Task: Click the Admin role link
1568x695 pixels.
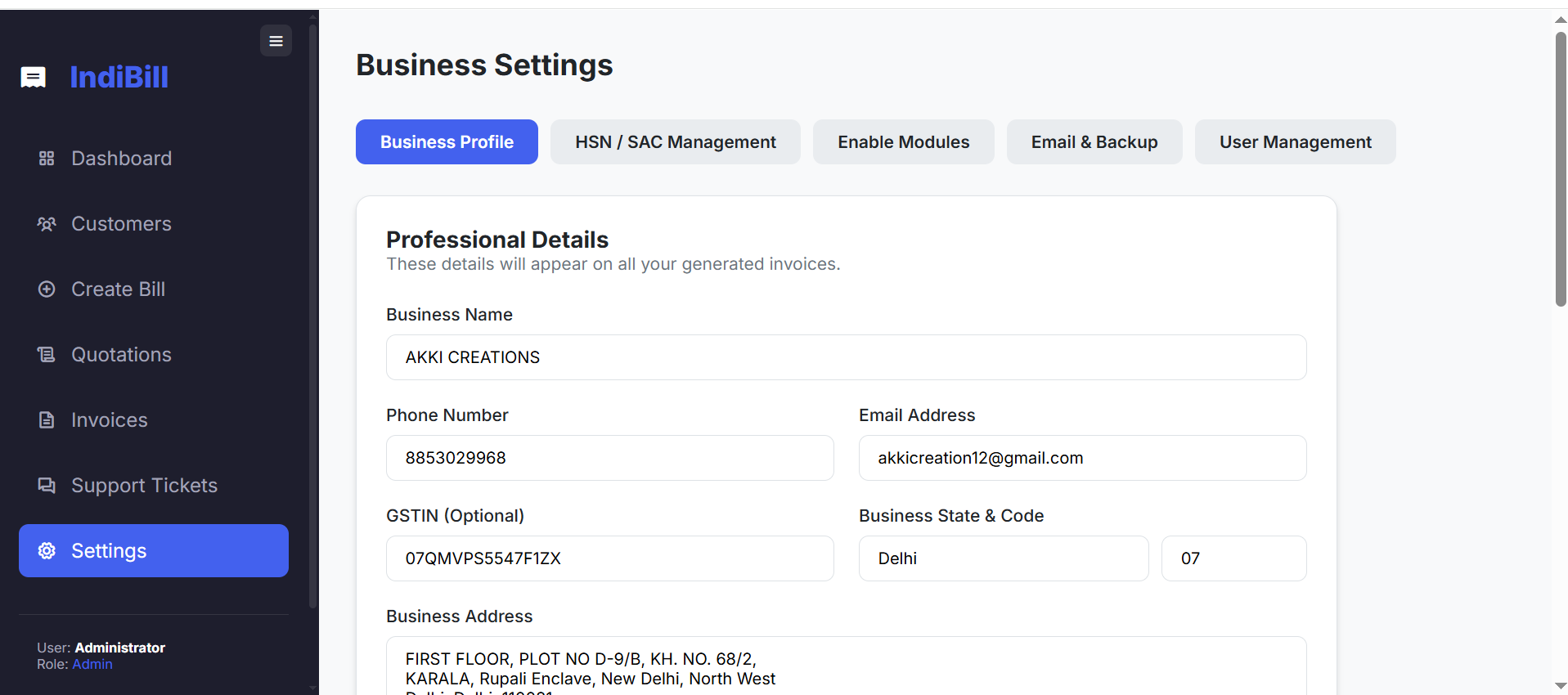Action: pos(92,664)
